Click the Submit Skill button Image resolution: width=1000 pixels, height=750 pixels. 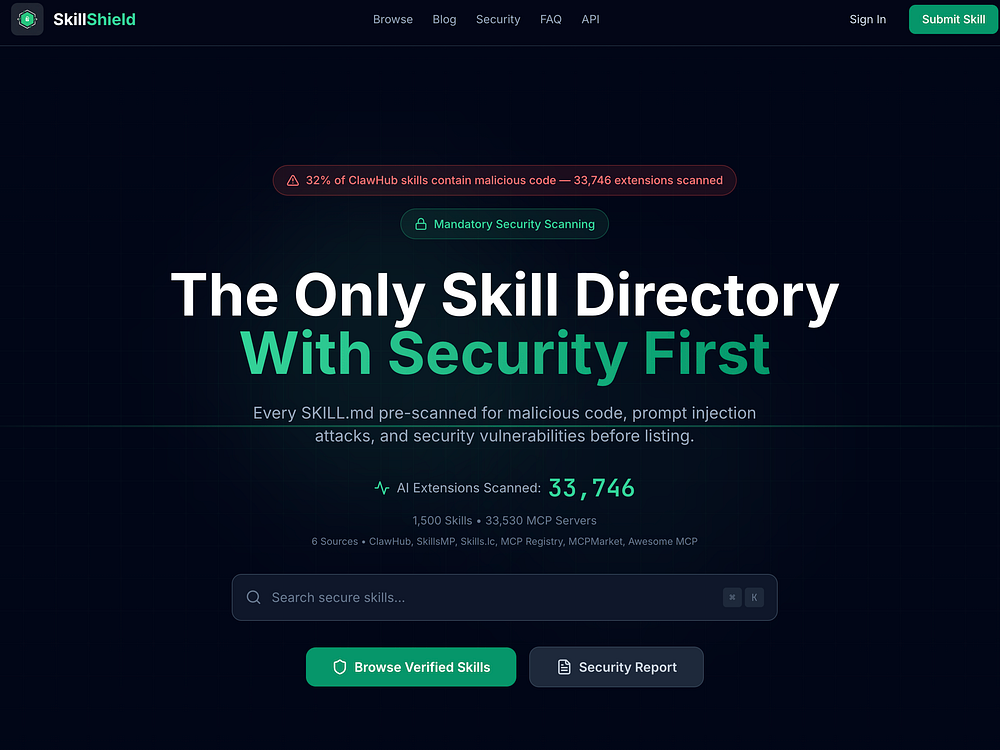(x=953, y=19)
